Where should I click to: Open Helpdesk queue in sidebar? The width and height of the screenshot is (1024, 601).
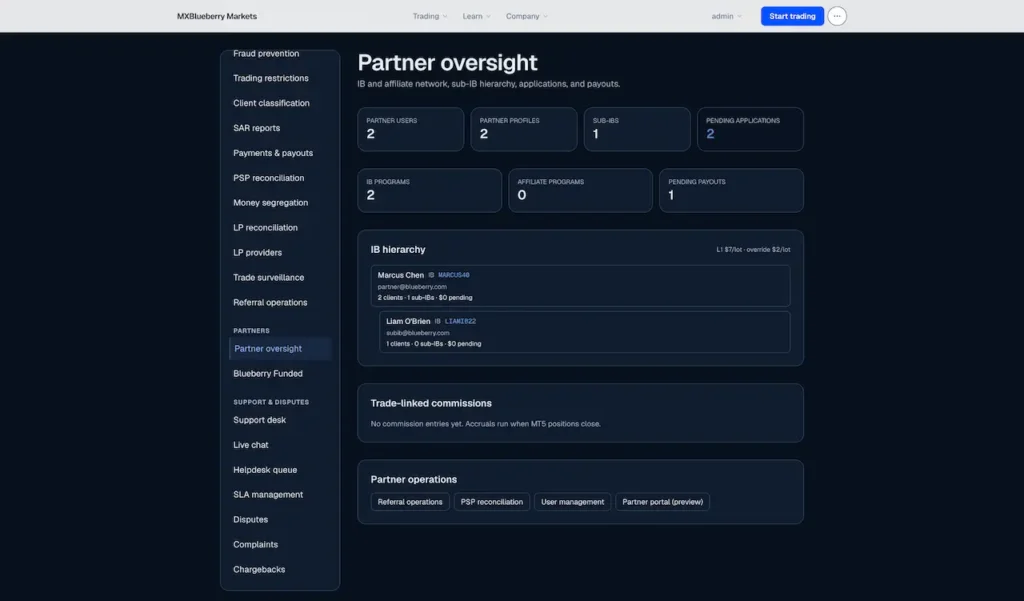click(264, 470)
